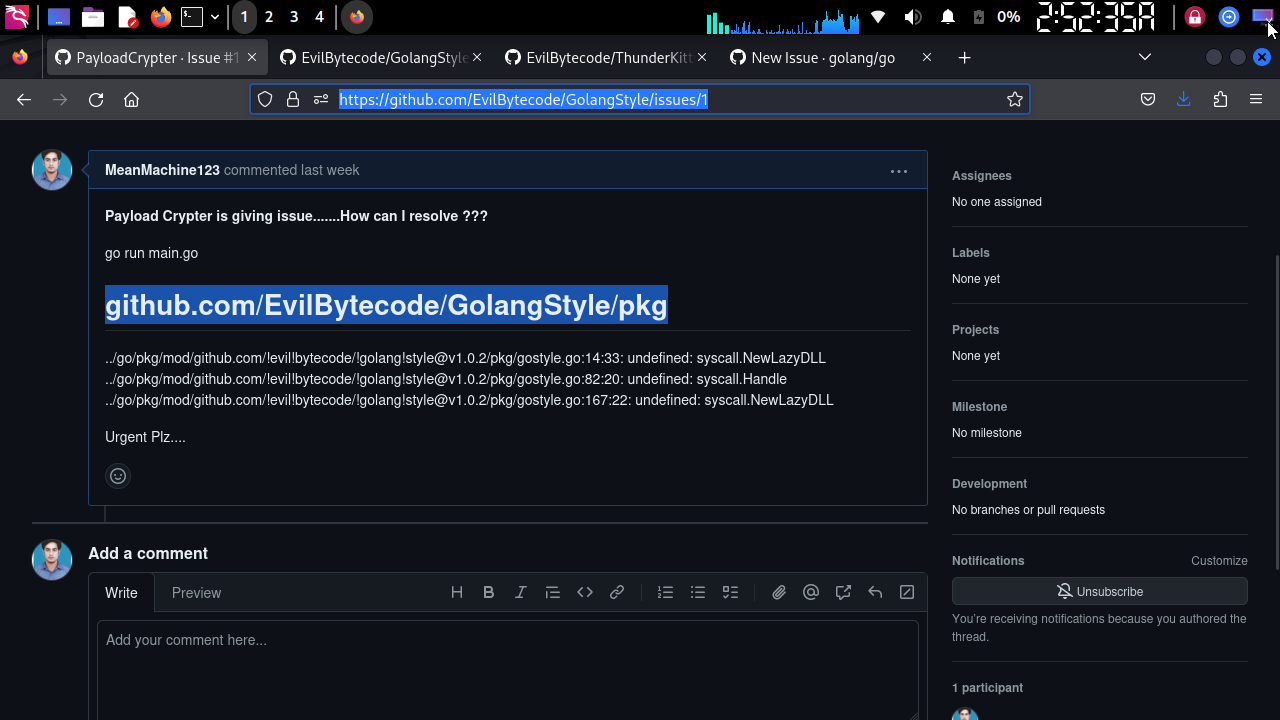Customize notification settings
The height and width of the screenshot is (720, 1280).
click(x=1219, y=561)
